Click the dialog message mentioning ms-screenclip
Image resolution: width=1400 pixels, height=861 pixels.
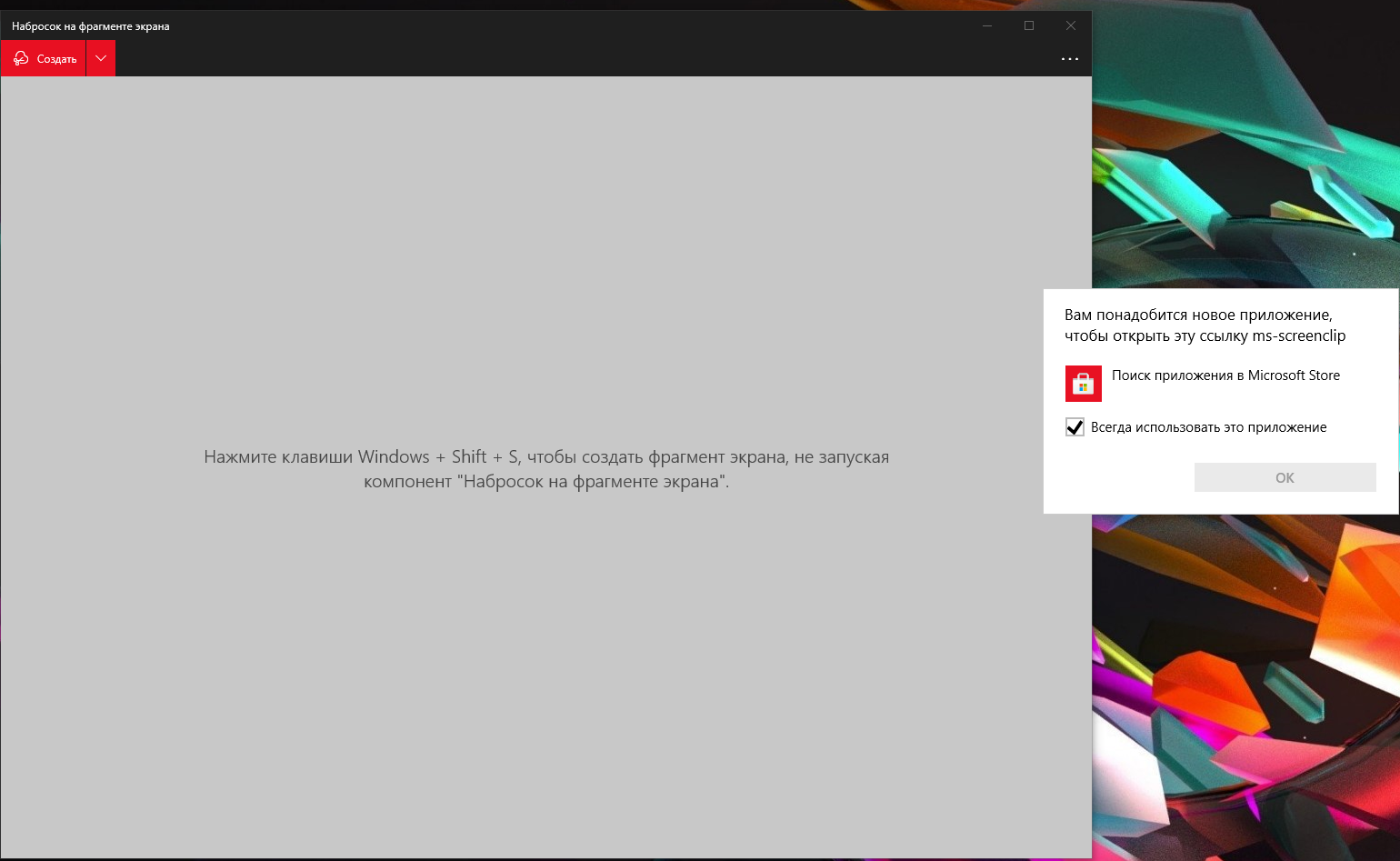pos(1205,325)
